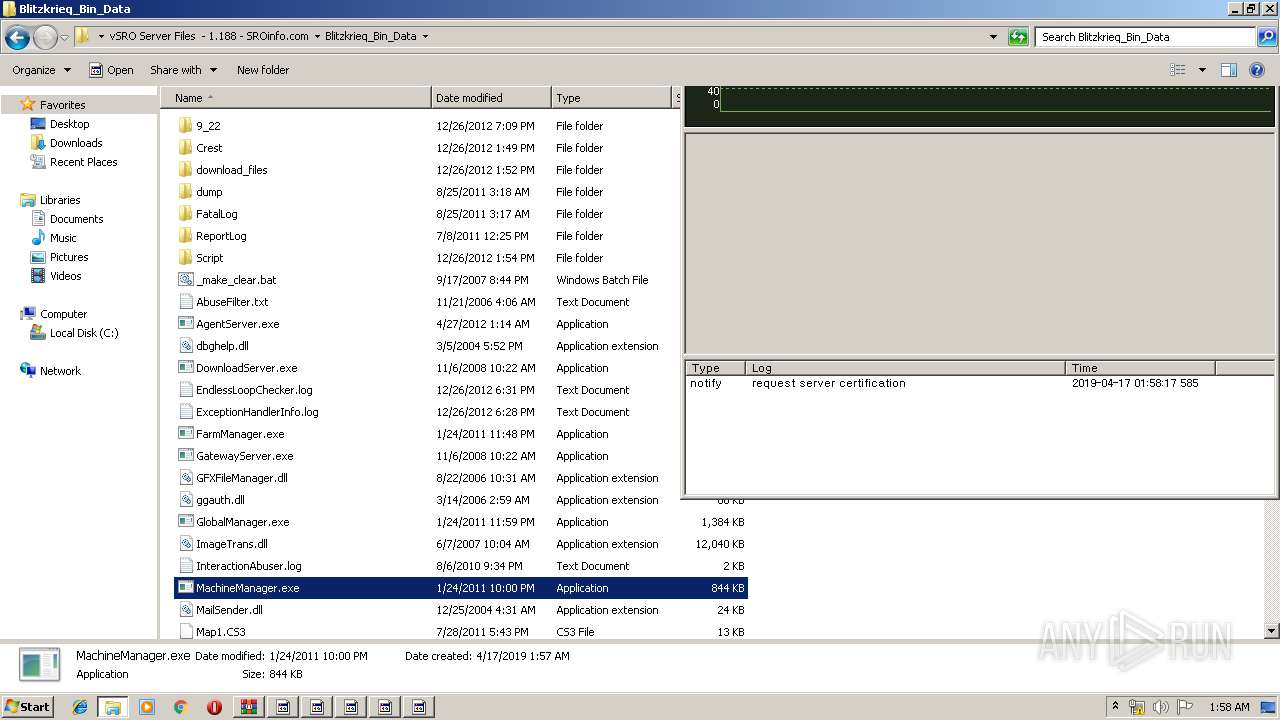Select the GlobalManager.exe file
1280x720 pixels.
242,522
